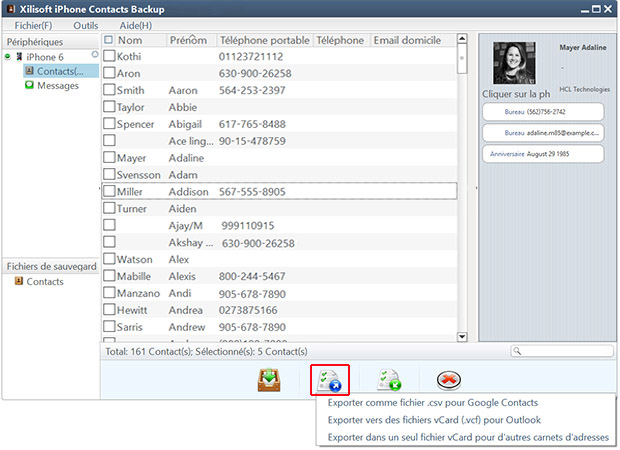This screenshot has height=450, width=620.
Task: Click Mayer Adaline's contact photo
Action: pos(514,63)
